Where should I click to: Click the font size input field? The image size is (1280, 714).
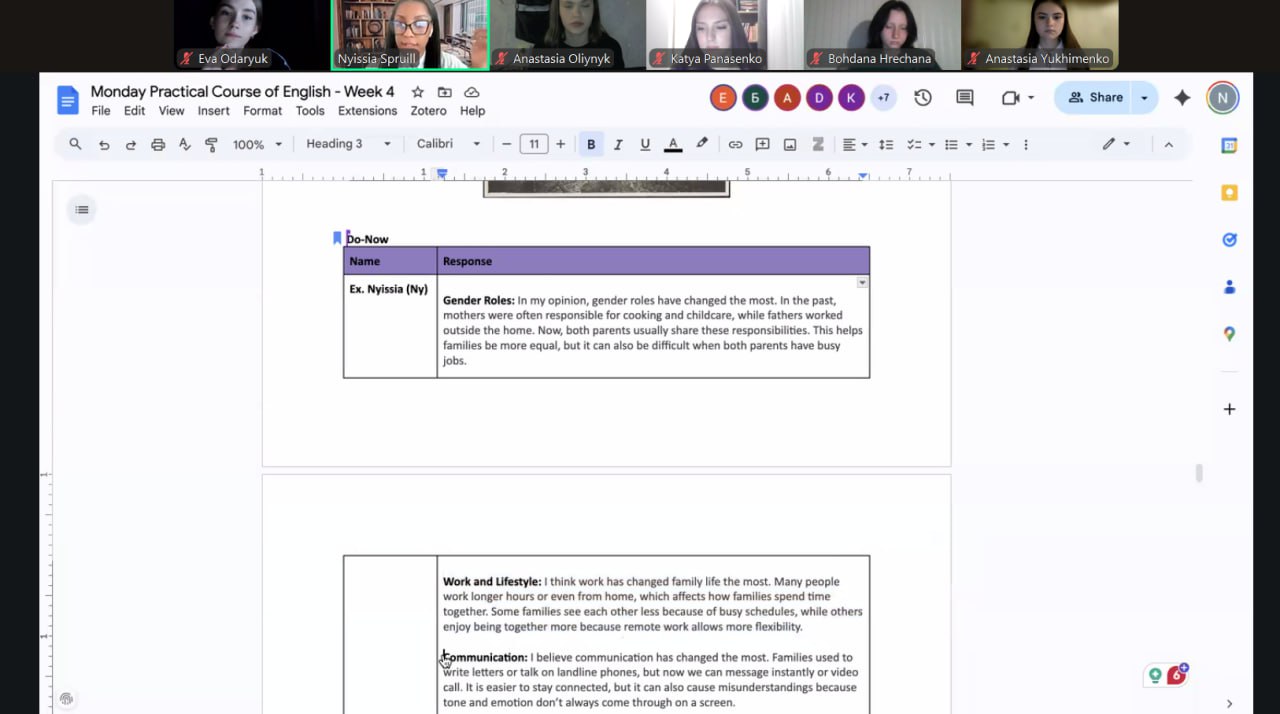click(x=533, y=145)
